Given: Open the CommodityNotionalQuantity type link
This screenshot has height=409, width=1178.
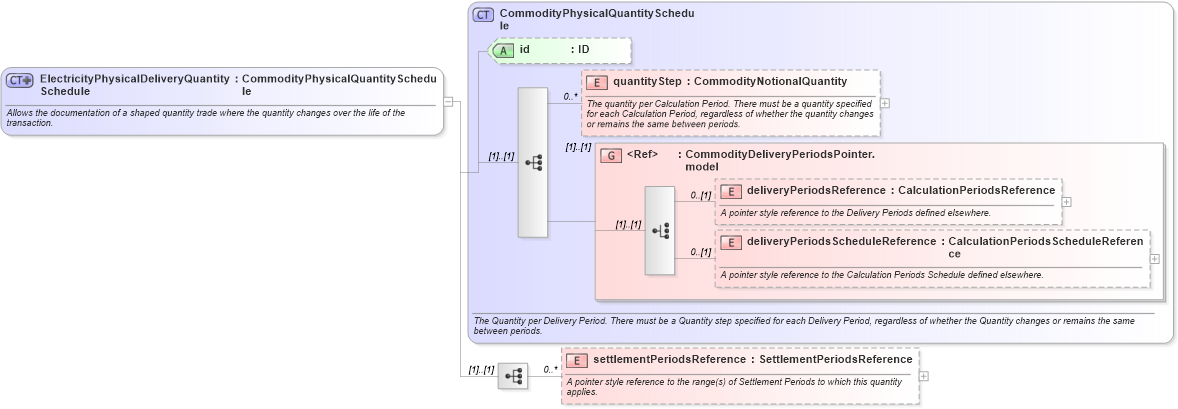Looking at the screenshot, I should [770, 81].
